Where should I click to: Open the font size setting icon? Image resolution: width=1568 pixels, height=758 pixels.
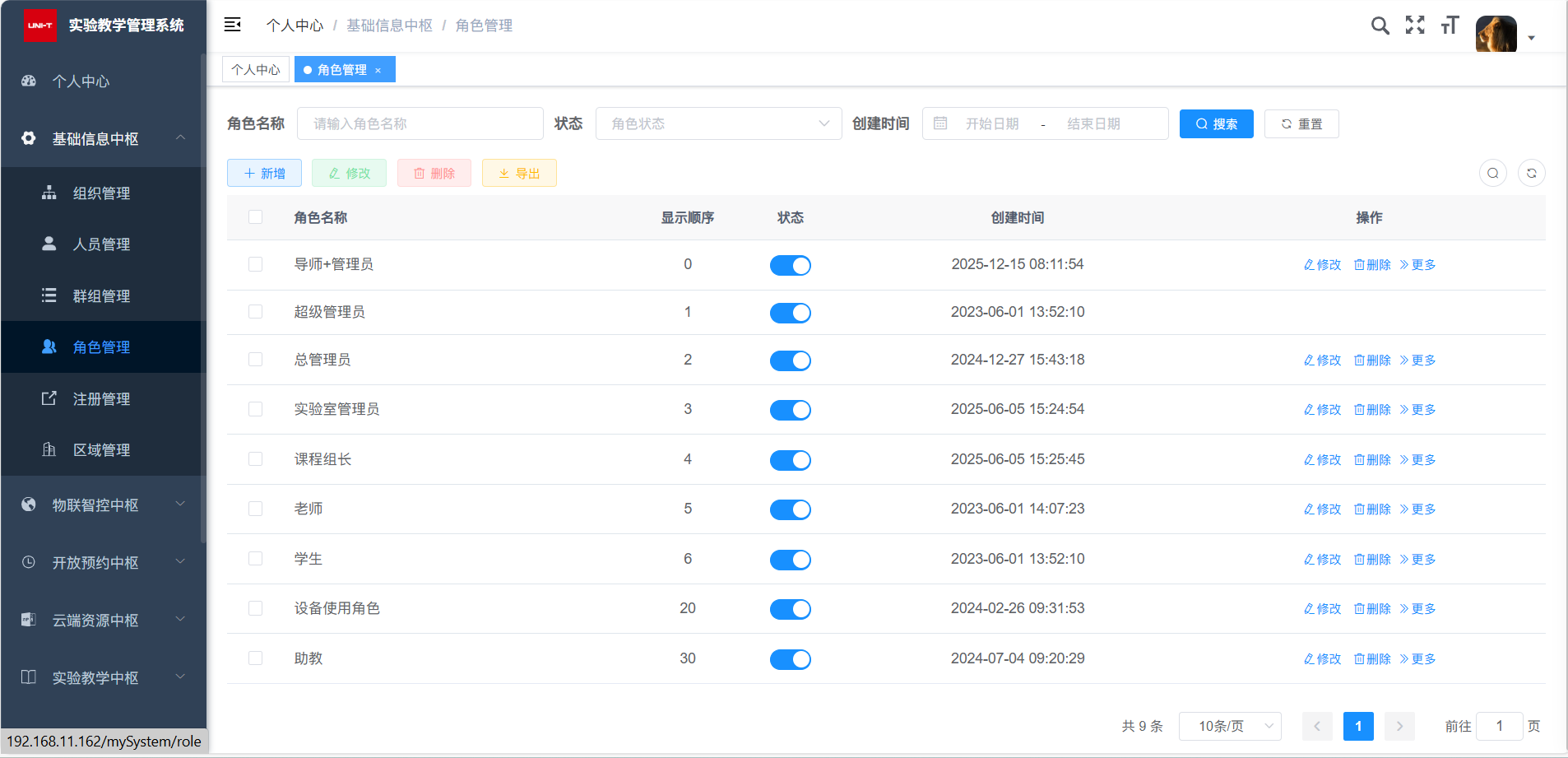click(1450, 26)
